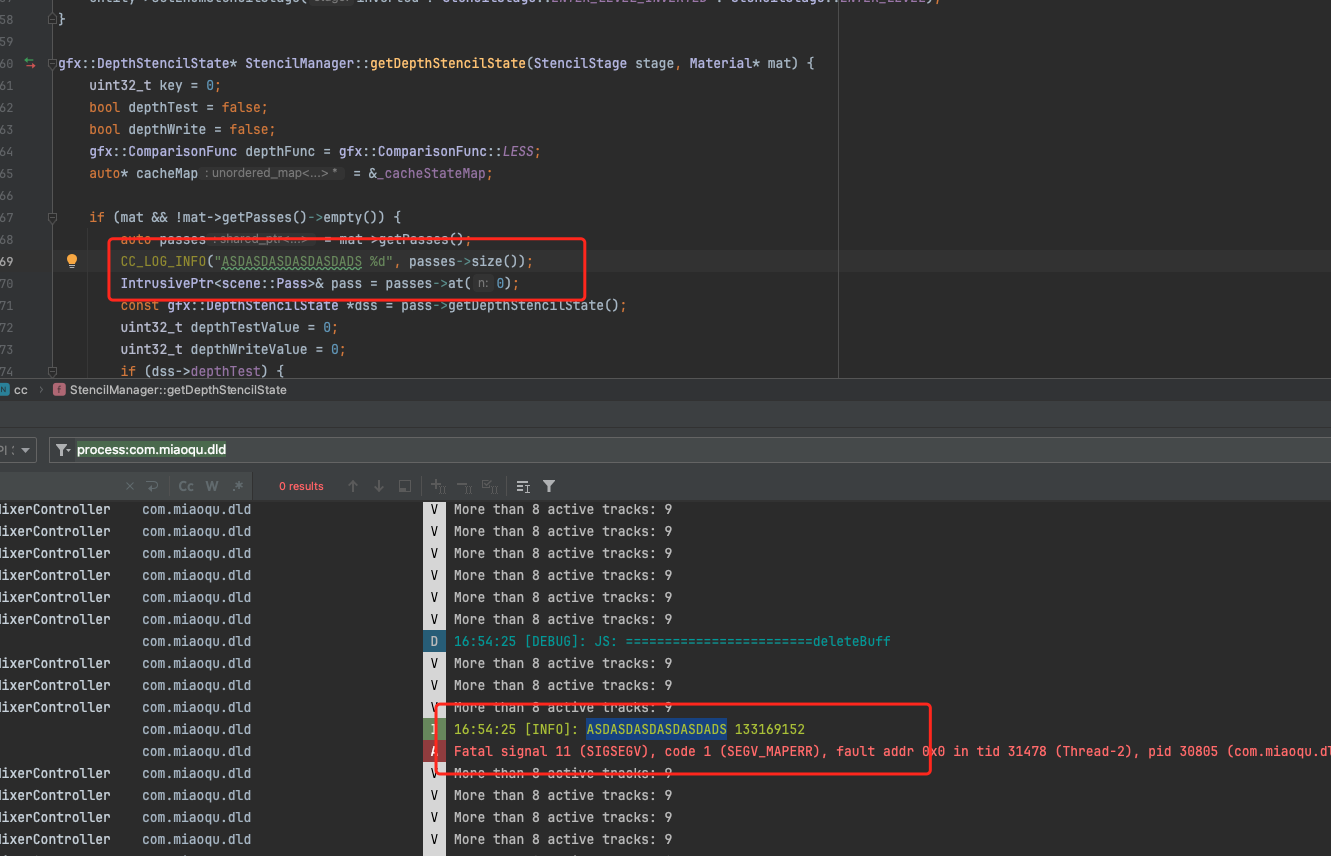This screenshot has height=856, width=1331.
Task: Open the logcat filter history funnel dropdown
Action: 63,450
